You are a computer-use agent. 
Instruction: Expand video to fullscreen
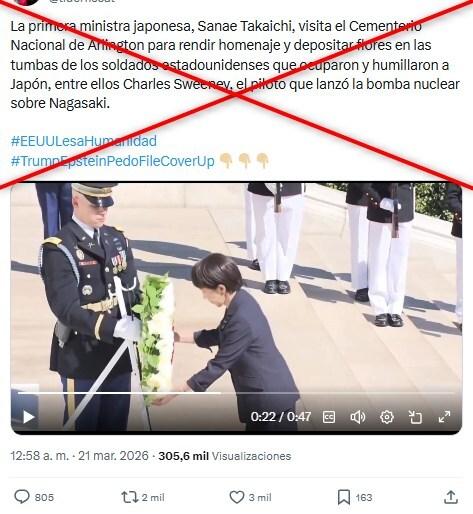444,417
